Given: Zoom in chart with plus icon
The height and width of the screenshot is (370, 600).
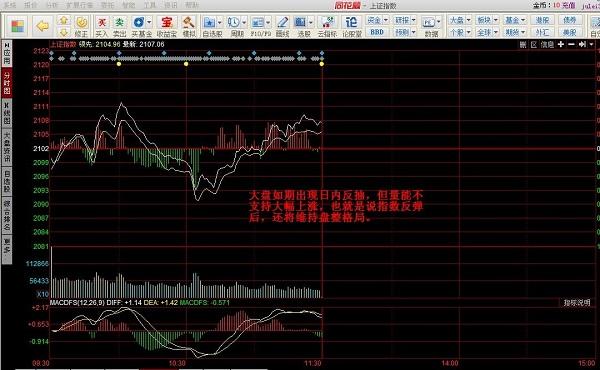Looking at the screenshot, I should (x=561, y=44).
